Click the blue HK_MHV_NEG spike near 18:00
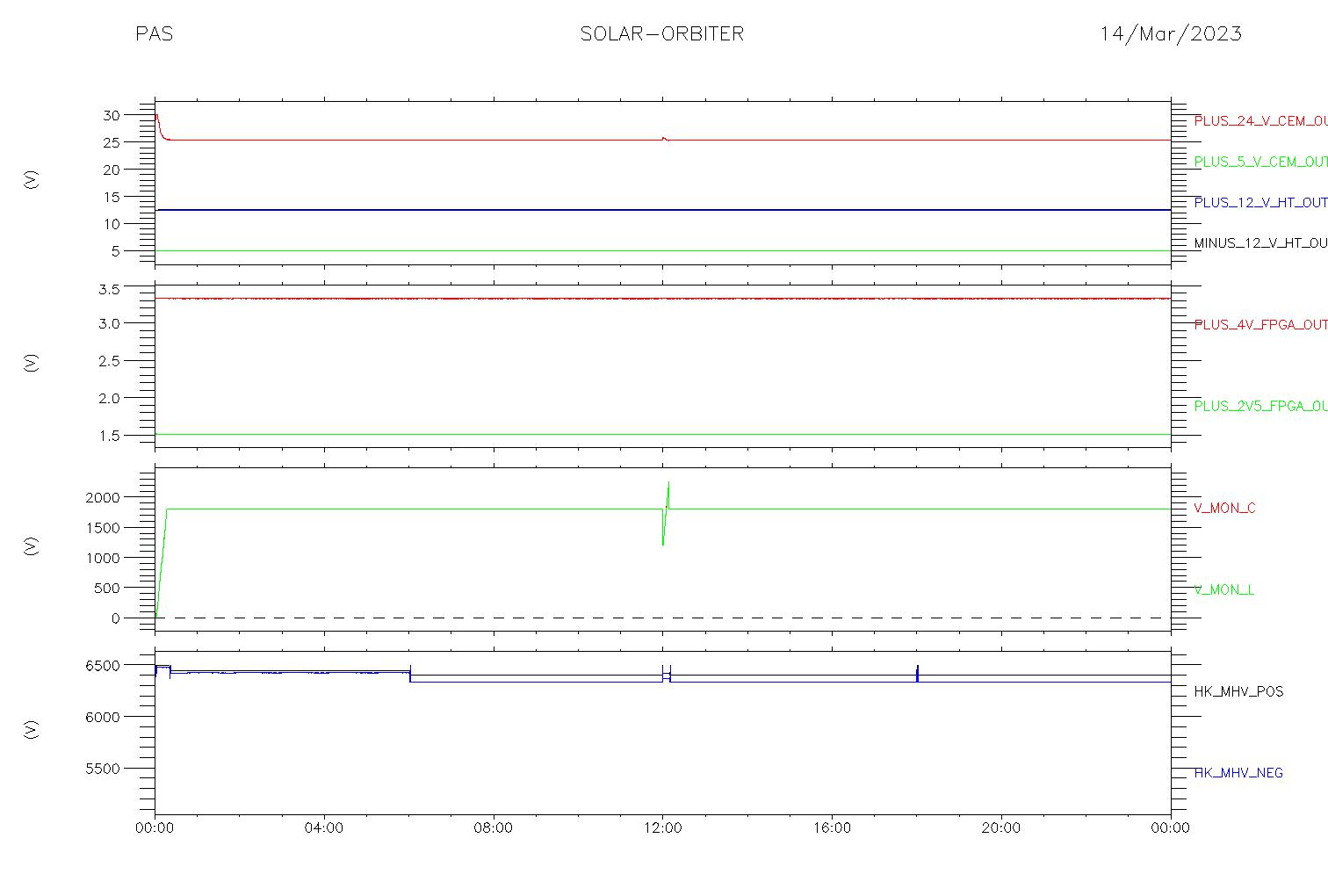Image resolution: width=1328 pixels, height=896 pixels. point(917,673)
